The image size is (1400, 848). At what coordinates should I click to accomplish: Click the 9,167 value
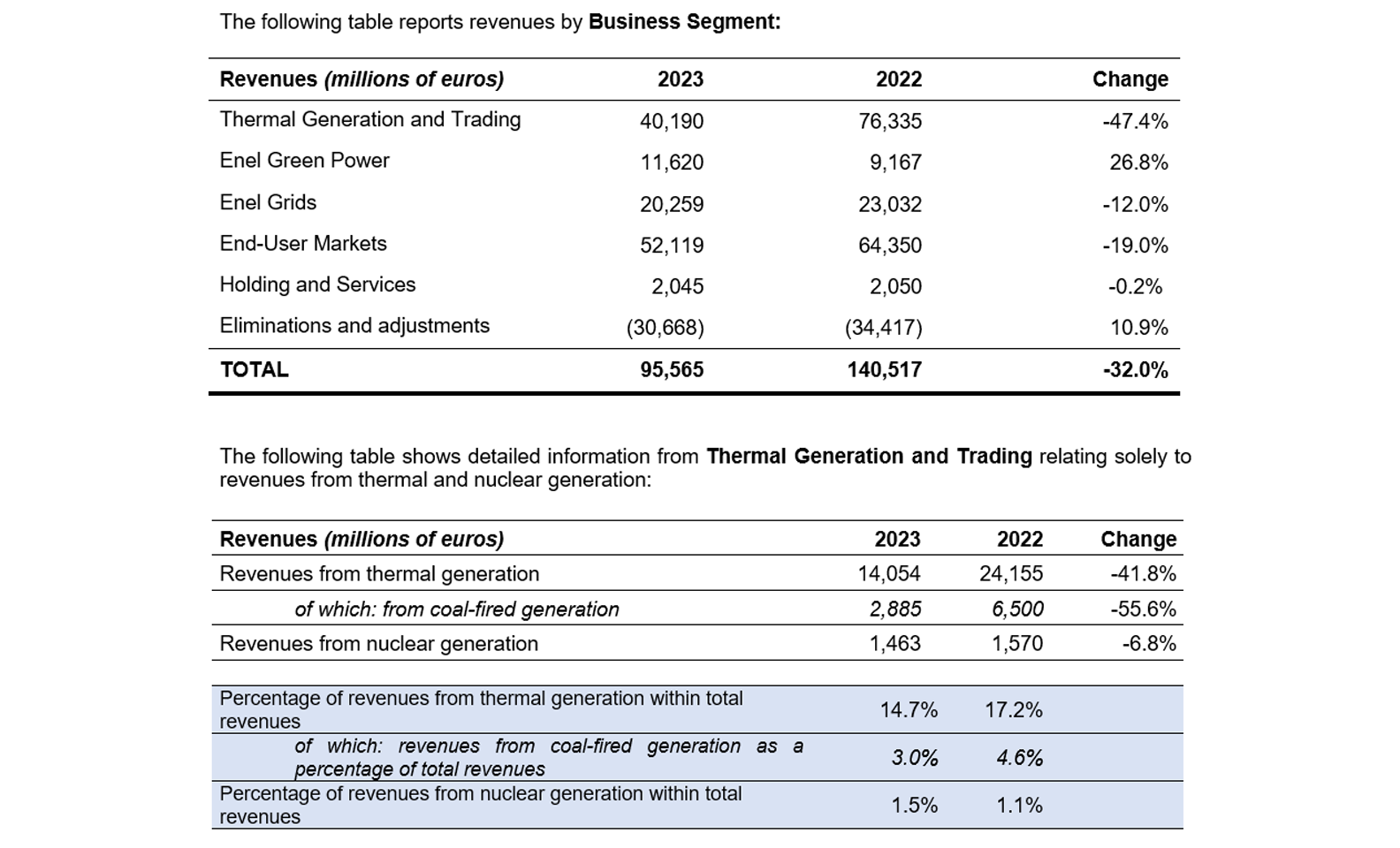tap(895, 163)
